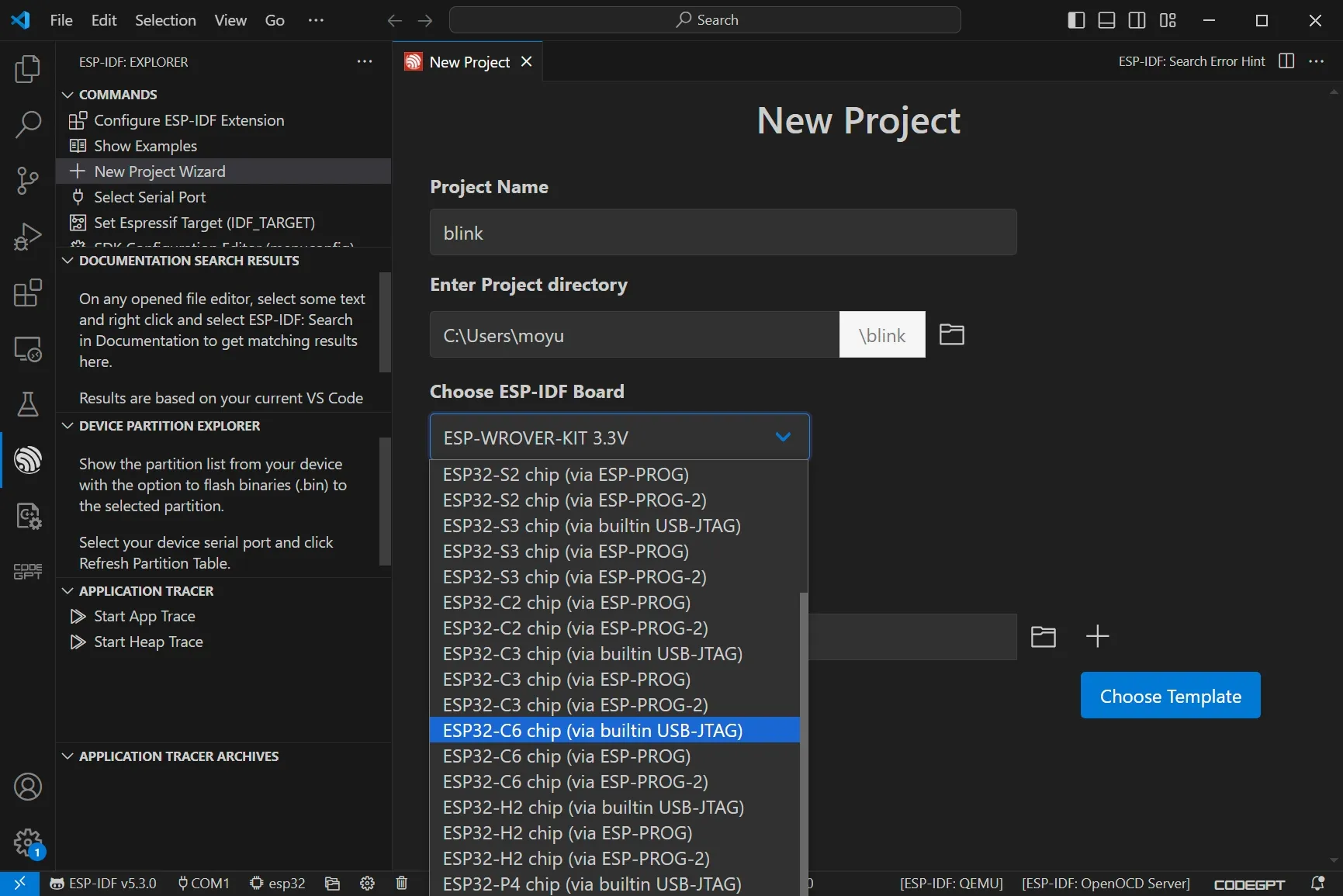Browse for project directory folder icon

click(951, 334)
